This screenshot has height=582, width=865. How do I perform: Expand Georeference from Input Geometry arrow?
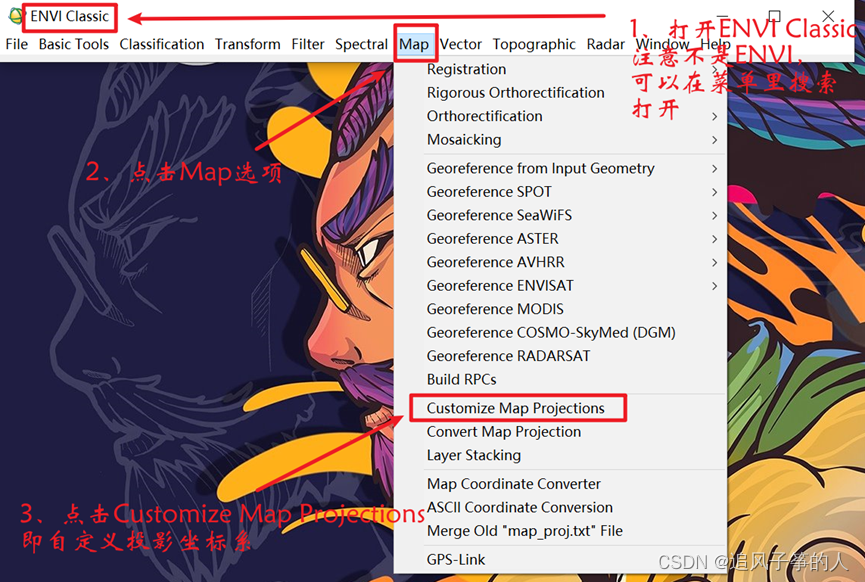[x=714, y=169]
